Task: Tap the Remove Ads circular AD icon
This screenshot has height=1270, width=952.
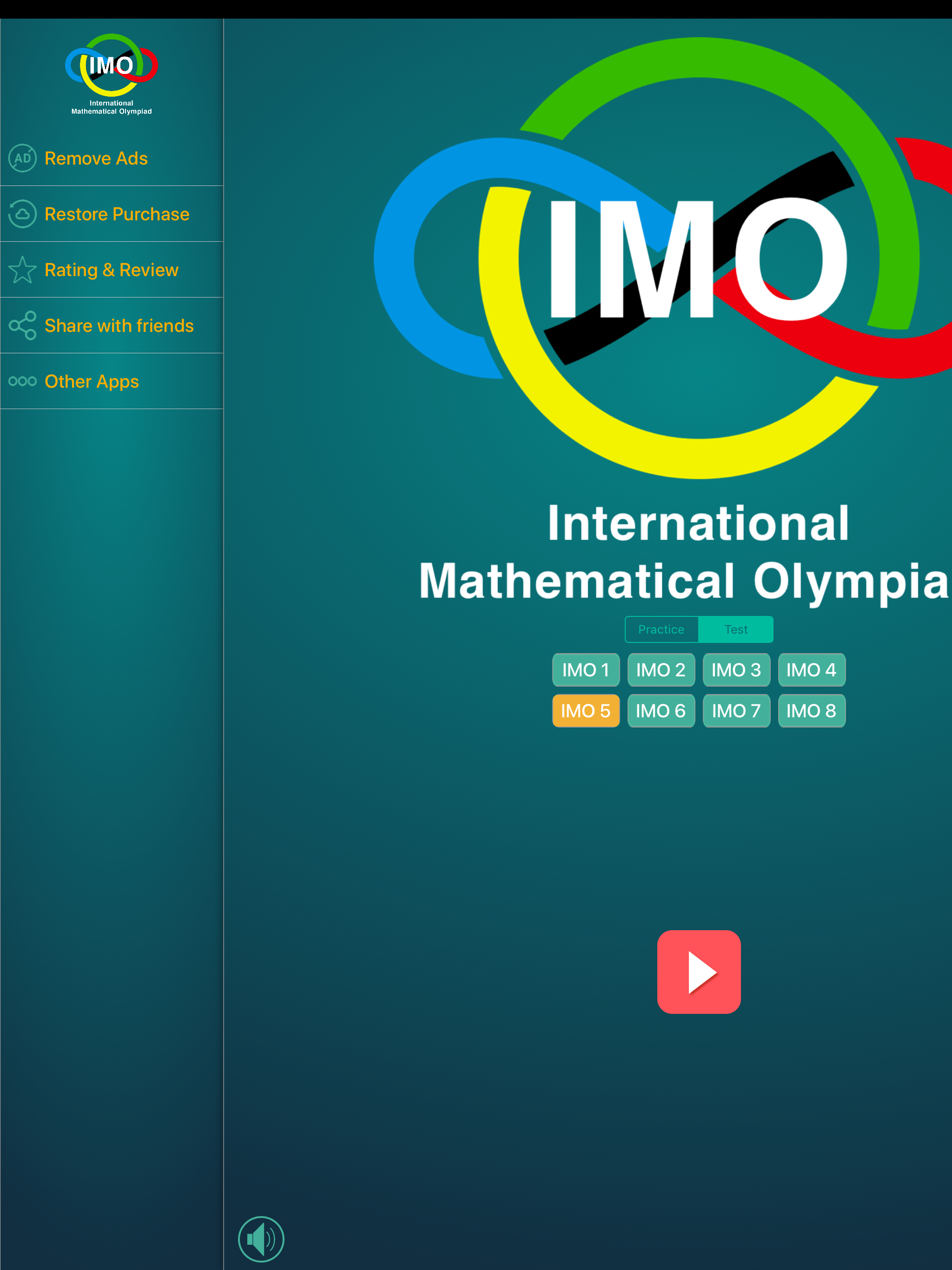Action: point(22,158)
